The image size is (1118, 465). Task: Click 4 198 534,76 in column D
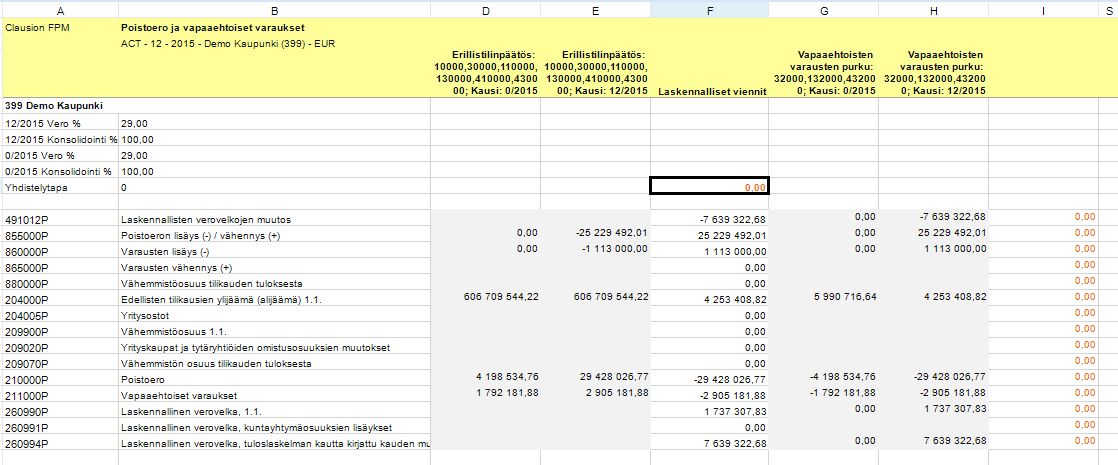pyautogui.click(x=505, y=376)
